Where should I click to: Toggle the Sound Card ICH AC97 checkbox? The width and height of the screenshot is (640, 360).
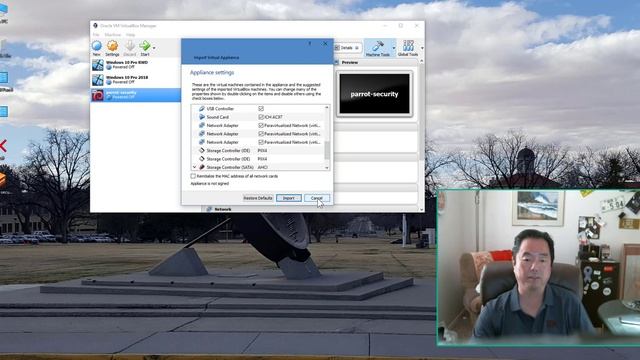click(x=261, y=117)
